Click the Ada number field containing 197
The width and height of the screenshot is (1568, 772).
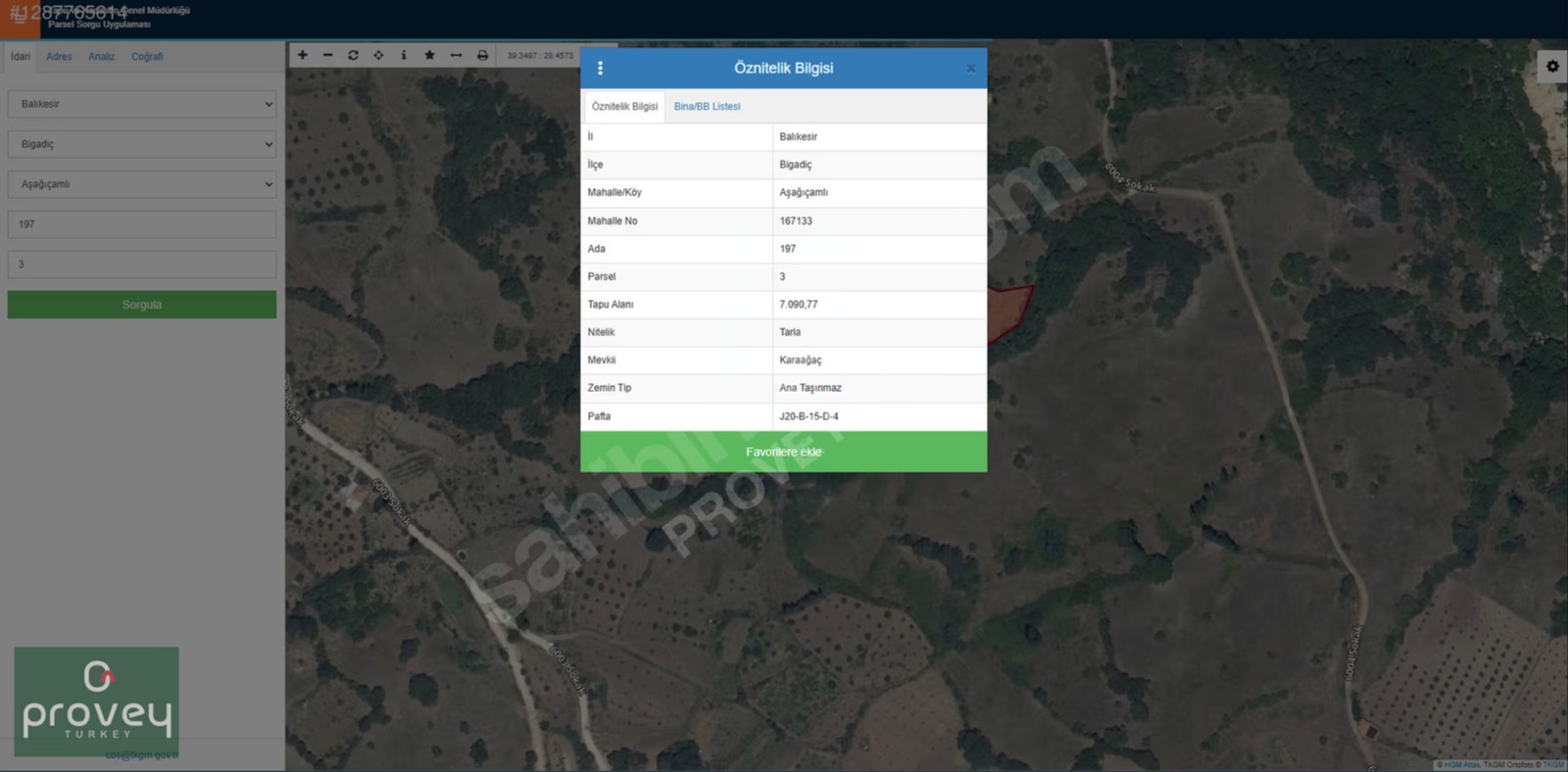142,224
